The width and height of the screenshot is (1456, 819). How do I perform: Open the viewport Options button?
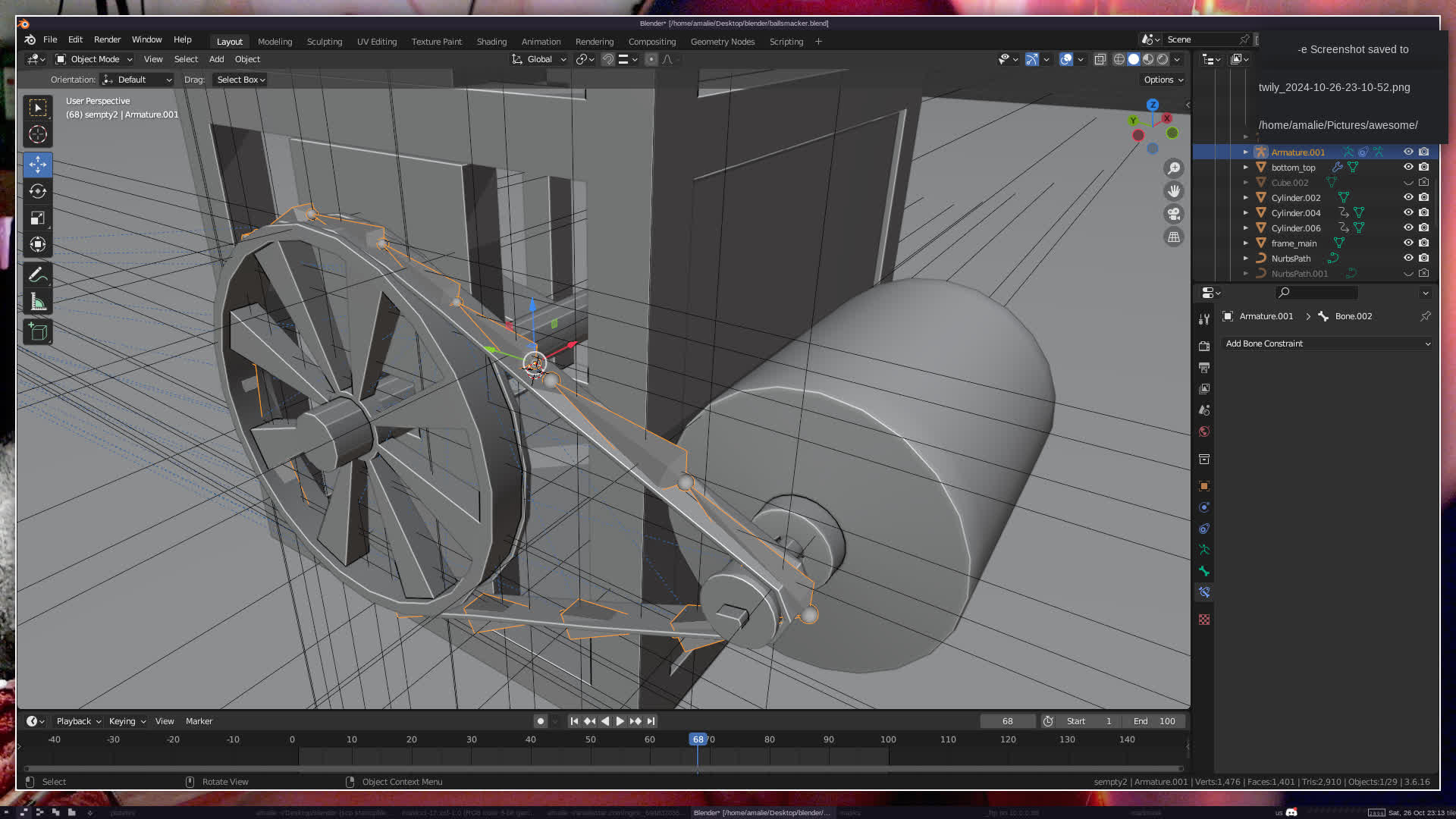(1163, 80)
